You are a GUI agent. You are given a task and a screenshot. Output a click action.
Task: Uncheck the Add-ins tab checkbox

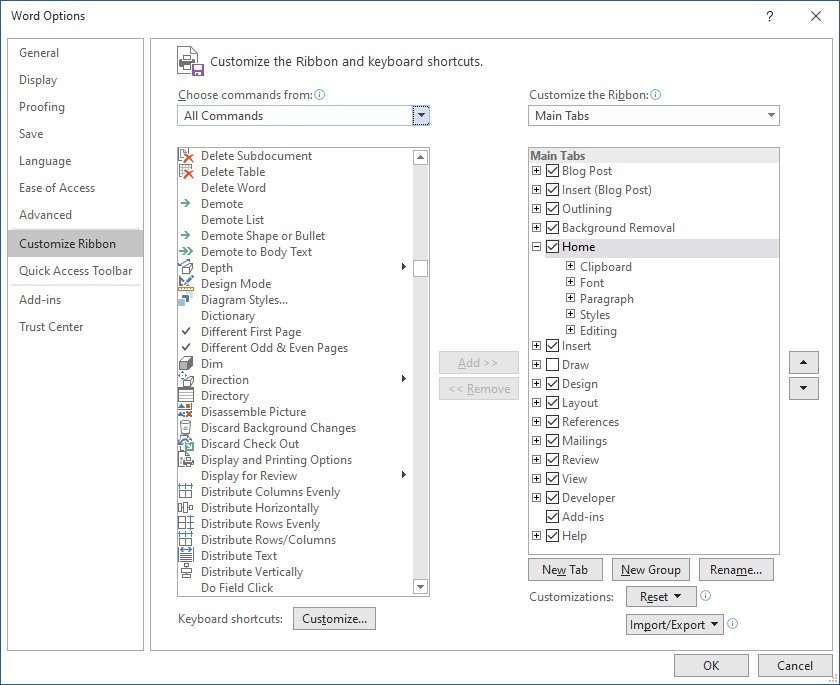click(552, 517)
